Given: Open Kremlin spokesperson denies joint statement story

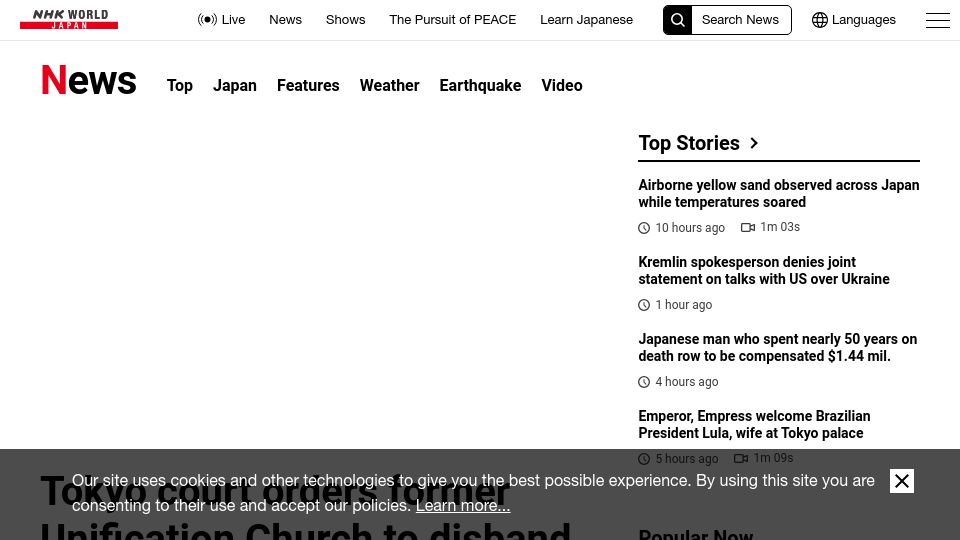Looking at the screenshot, I should coord(763,271).
